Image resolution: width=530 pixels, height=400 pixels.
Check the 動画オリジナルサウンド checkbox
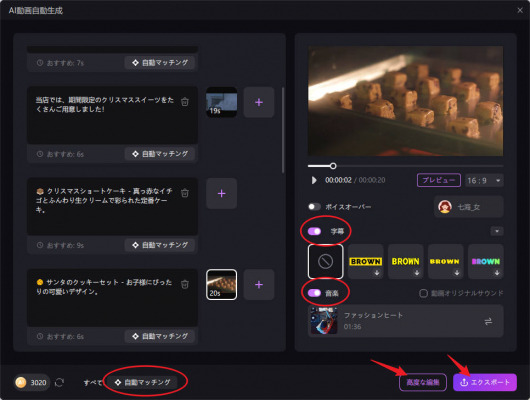pos(423,293)
